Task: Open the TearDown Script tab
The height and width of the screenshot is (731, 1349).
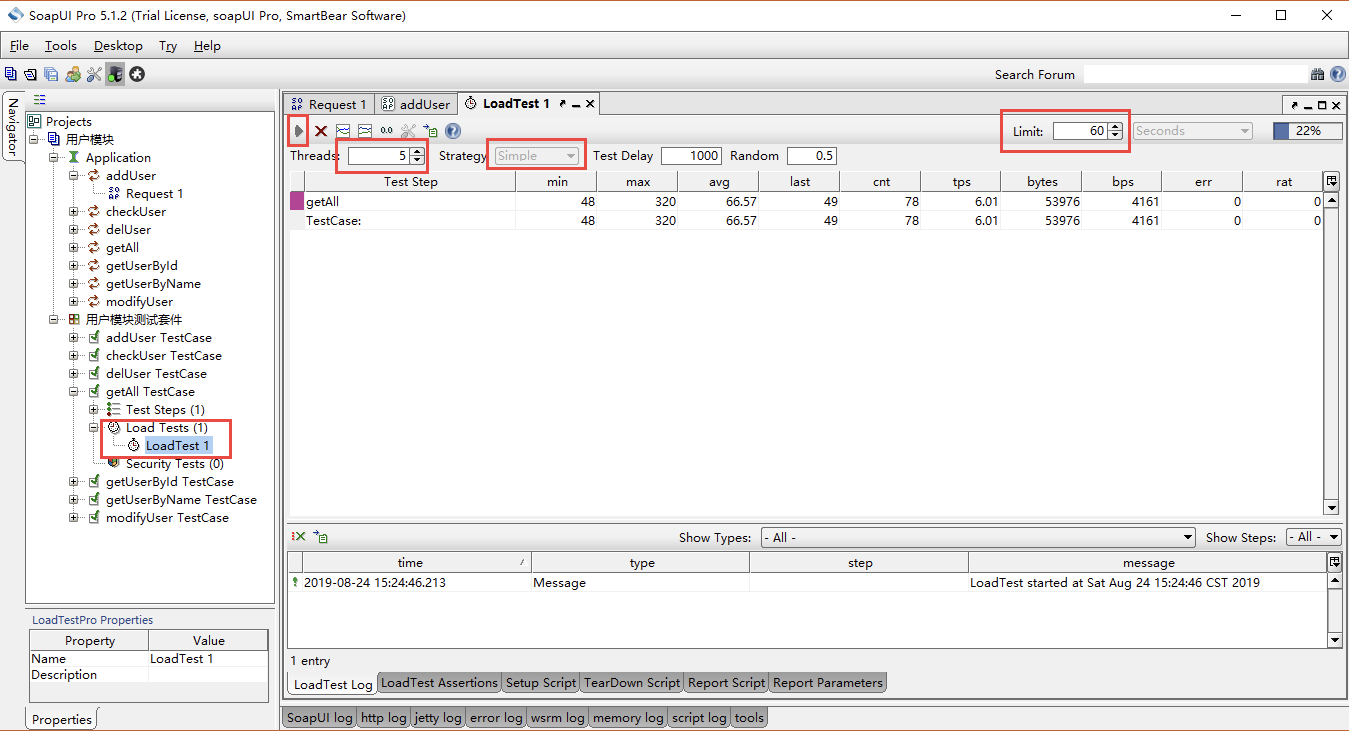Action: click(x=632, y=682)
